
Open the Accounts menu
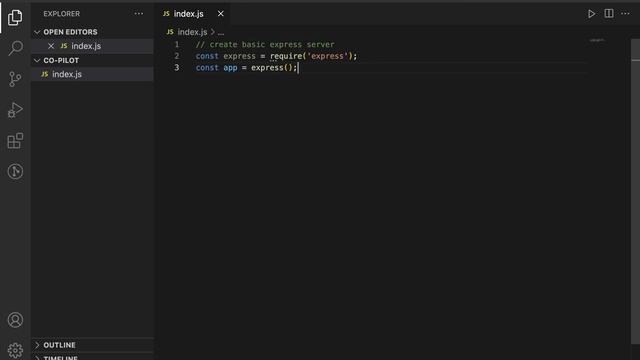coord(15,320)
